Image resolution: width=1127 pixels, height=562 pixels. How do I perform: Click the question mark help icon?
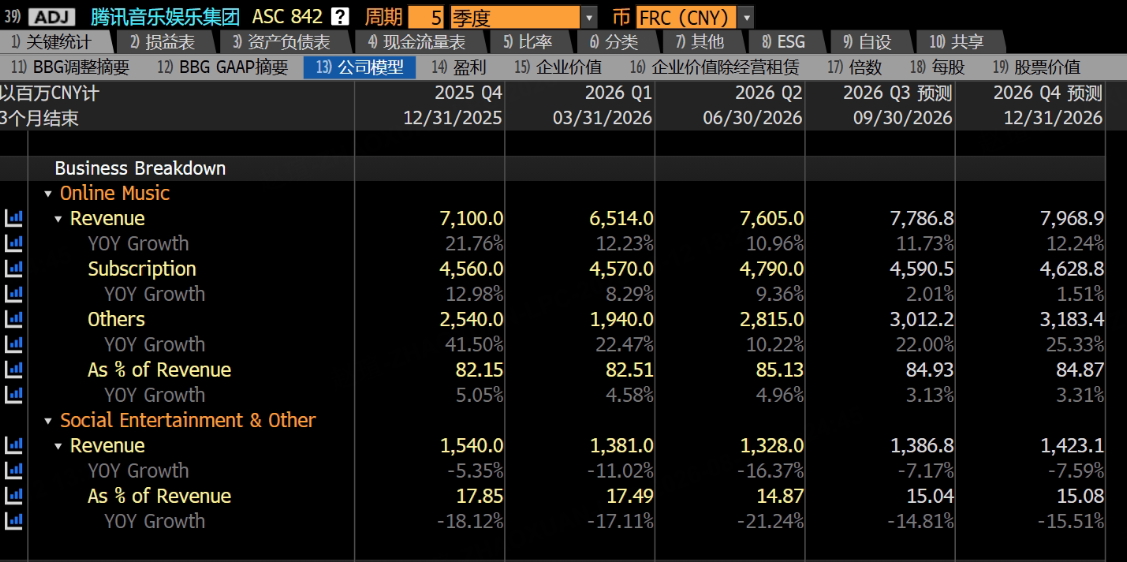click(340, 16)
